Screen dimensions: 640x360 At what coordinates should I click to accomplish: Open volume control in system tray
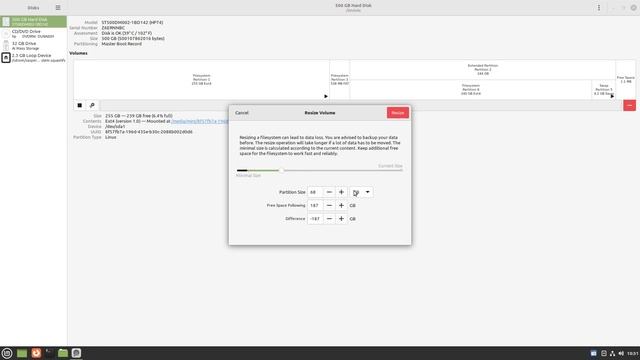click(621, 353)
